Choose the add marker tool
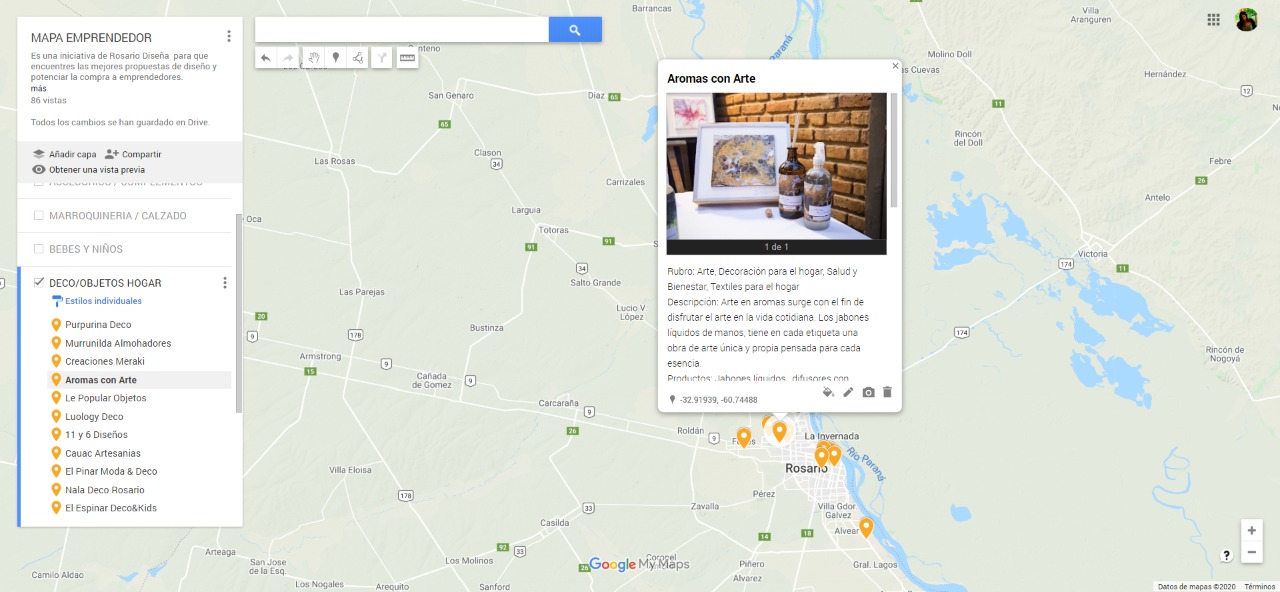Screen dimensions: 1280x592 click(336, 58)
